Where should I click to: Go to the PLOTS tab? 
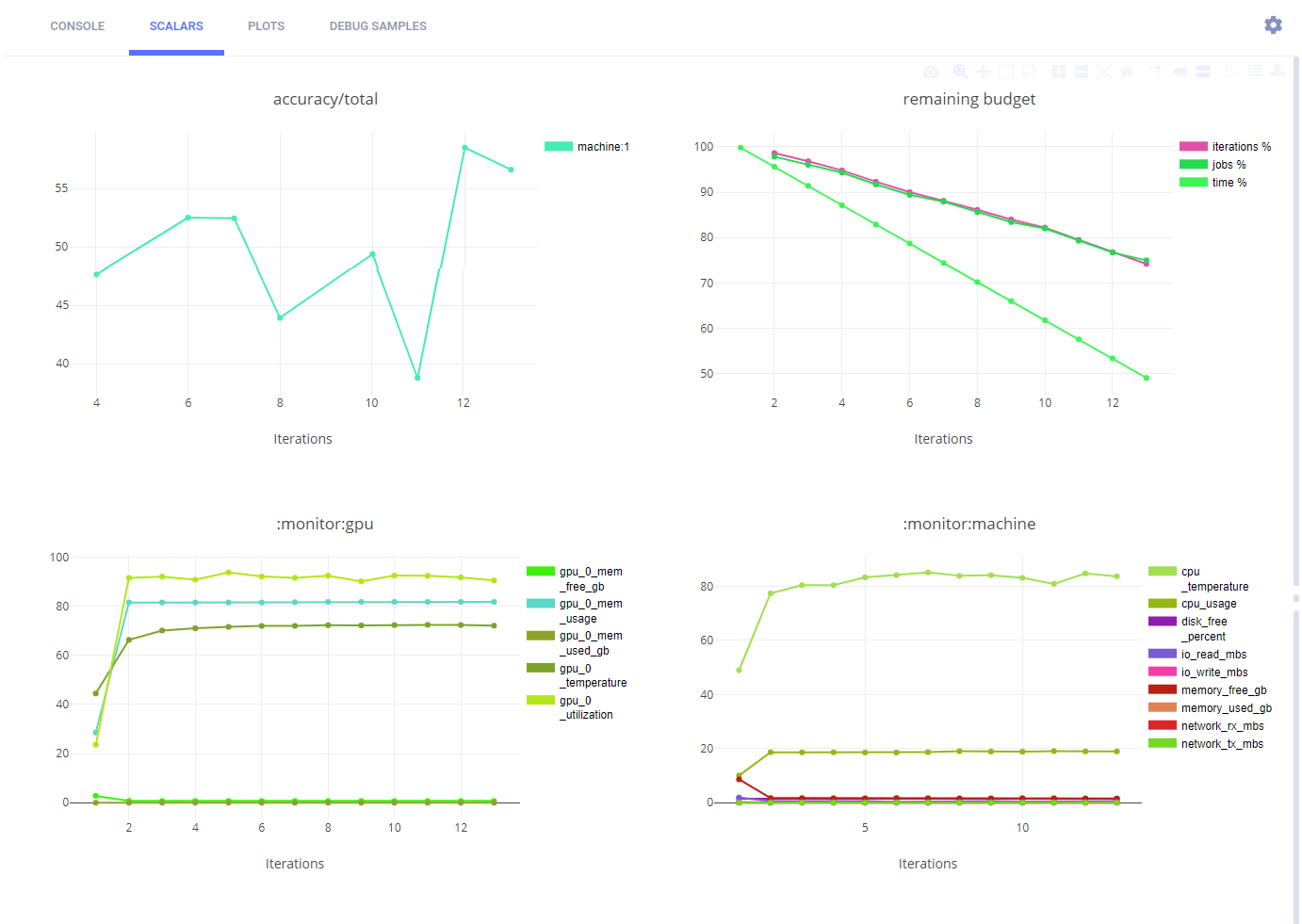(266, 26)
